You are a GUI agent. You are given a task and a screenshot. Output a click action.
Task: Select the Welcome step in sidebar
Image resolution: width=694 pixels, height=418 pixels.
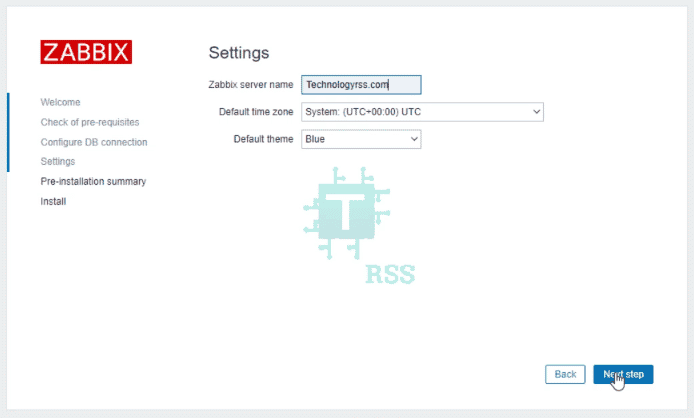pos(61,102)
